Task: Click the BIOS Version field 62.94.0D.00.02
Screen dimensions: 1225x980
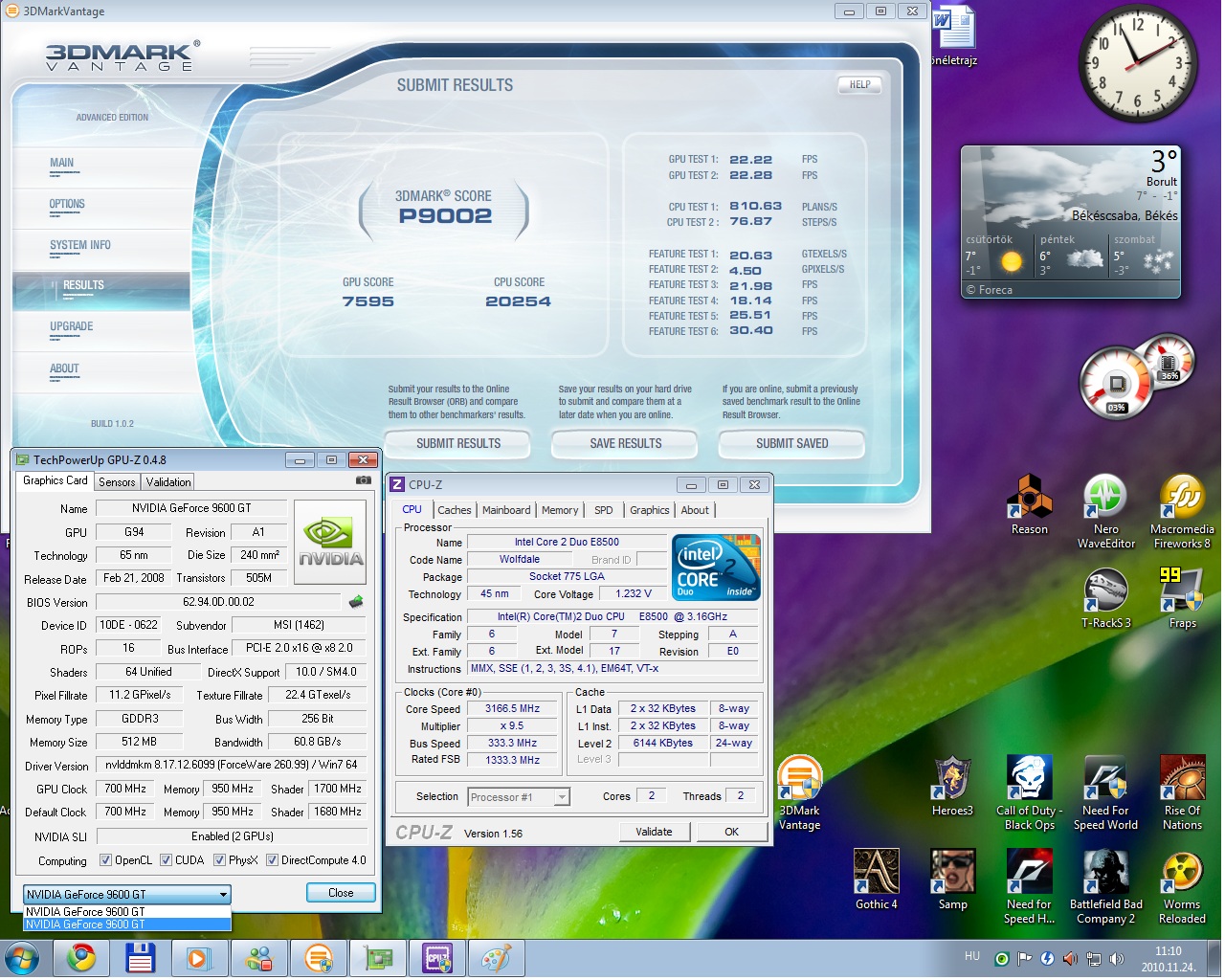Action: (218, 602)
